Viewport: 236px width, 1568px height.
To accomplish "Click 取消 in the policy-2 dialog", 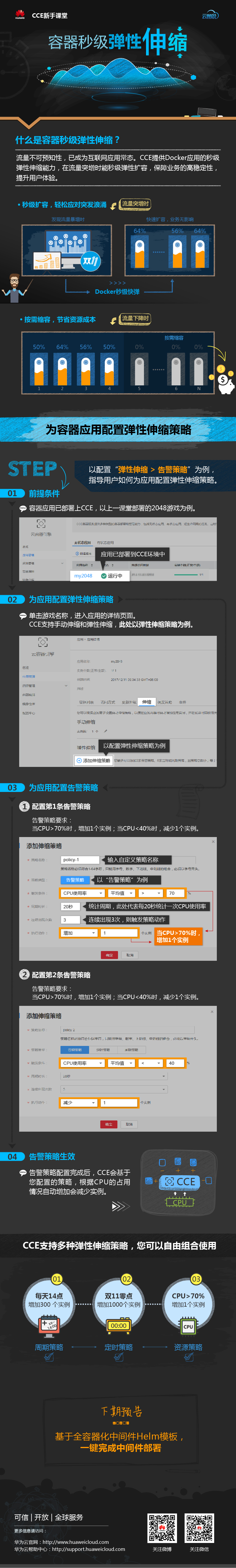I will tap(129, 1124).
